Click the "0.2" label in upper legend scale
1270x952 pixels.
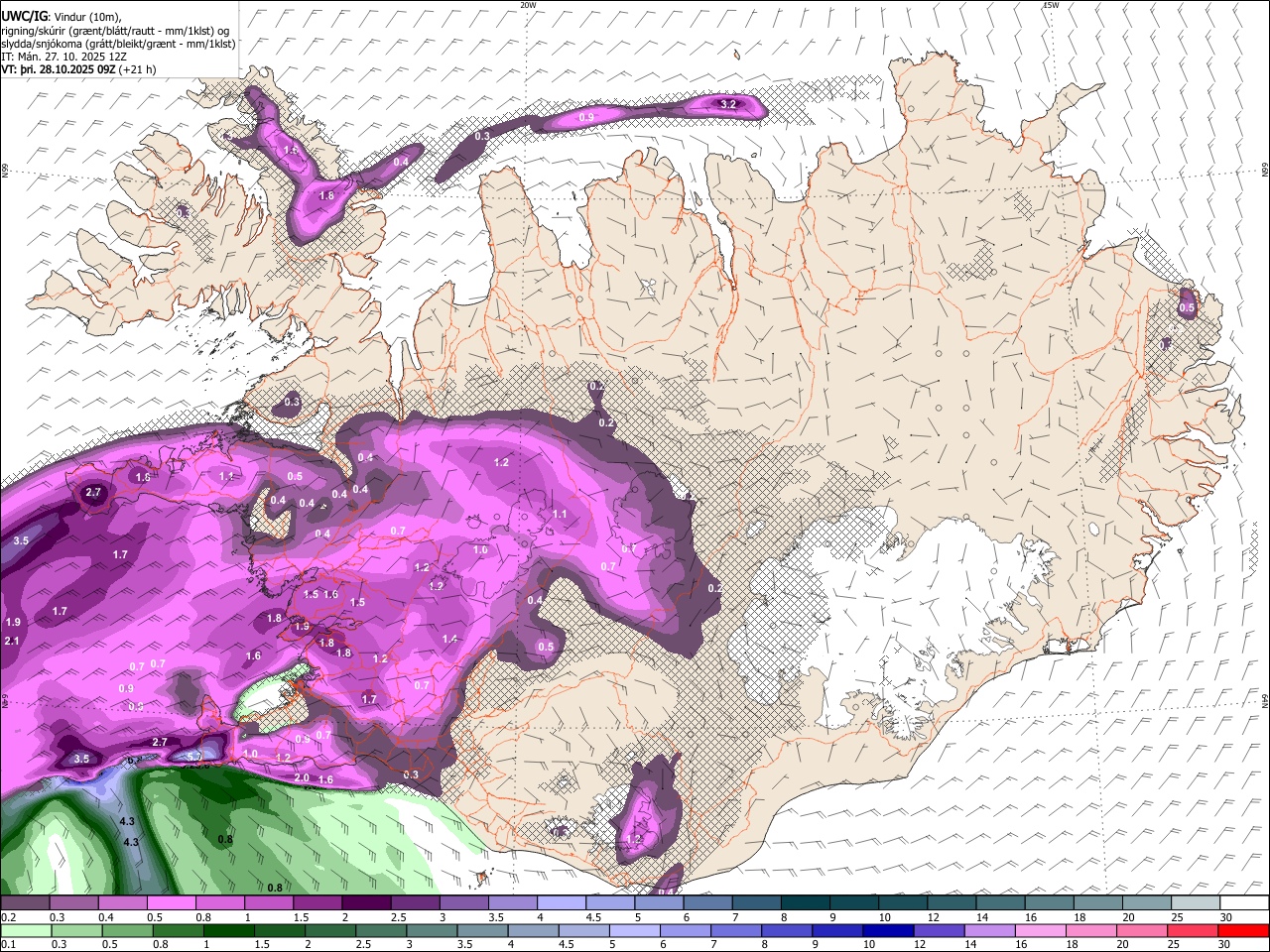click(x=8, y=917)
